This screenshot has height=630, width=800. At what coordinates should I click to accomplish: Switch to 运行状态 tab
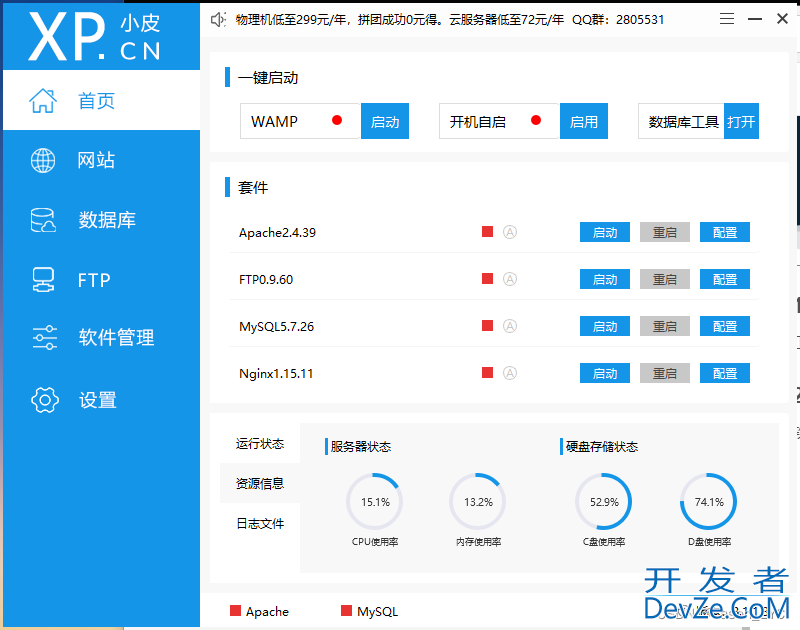pyautogui.click(x=260, y=443)
